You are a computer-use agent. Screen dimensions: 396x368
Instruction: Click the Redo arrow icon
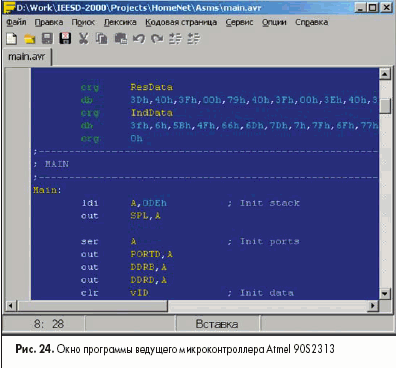coord(157,39)
